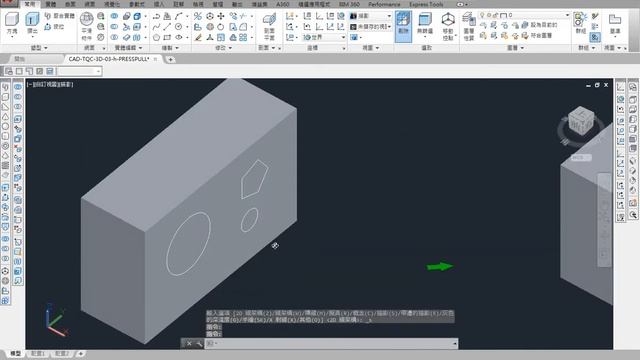Select the Rectangle drawing tool

pyautogui.click(x=167, y=38)
